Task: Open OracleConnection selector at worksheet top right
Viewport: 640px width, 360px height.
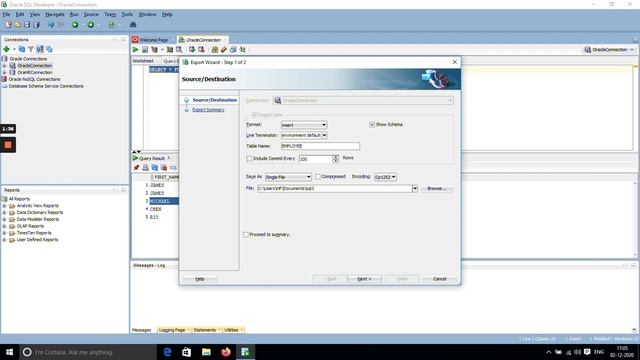Action: pyautogui.click(x=609, y=50)
